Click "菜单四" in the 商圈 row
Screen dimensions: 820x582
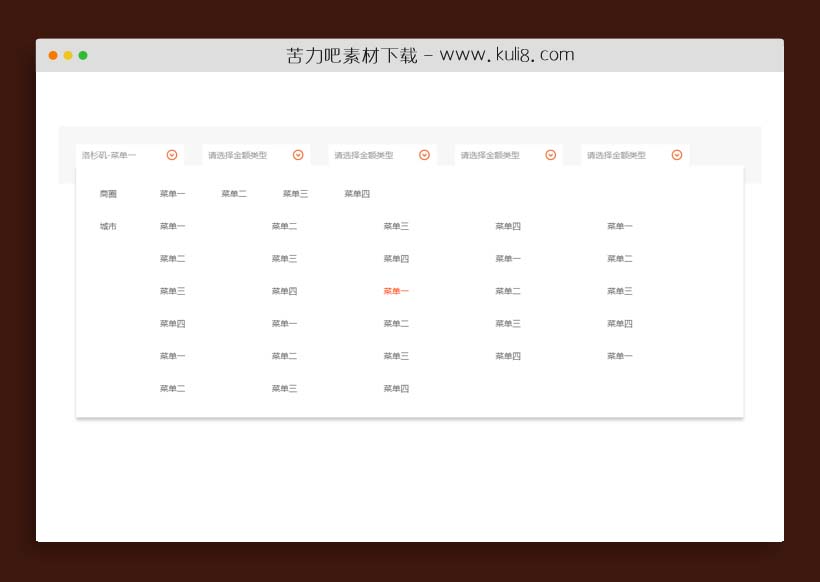pyautogui.click(x=357, y=193)
